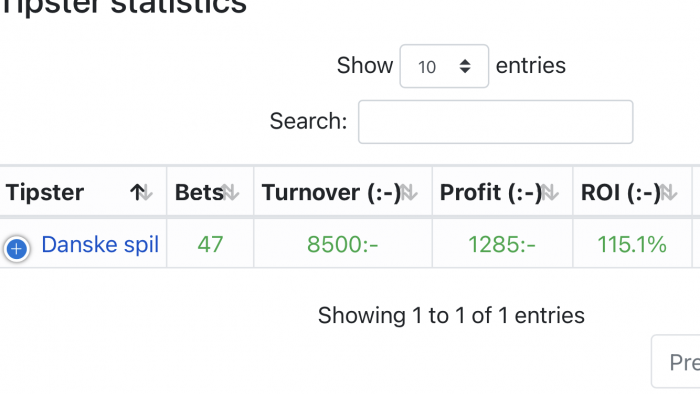Select the 115.1% ROI cell

pos(632,244)
